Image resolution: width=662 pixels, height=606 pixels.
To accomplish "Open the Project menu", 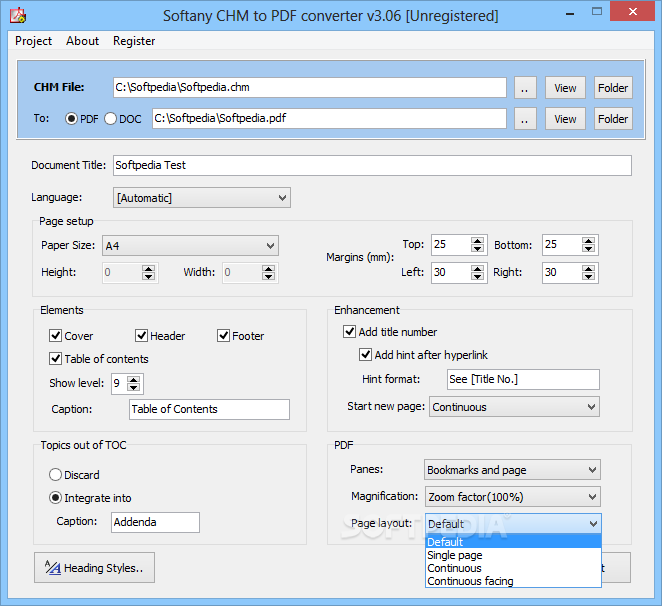I will [x=33, y=41].
